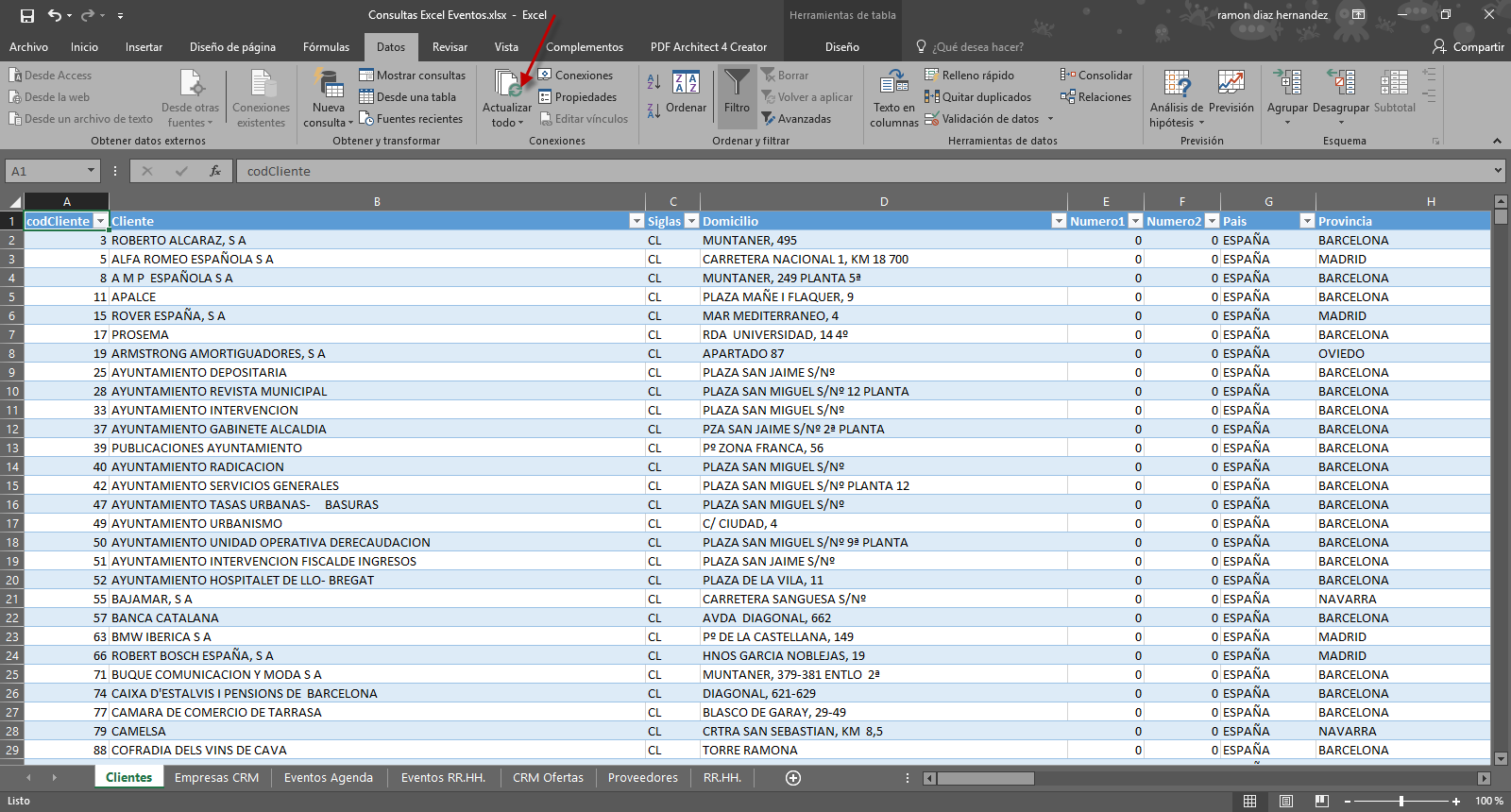Click the zoom slider handle
Image resolution: width=1511 pixels, height=812 pixels.
click(1401, 801)
